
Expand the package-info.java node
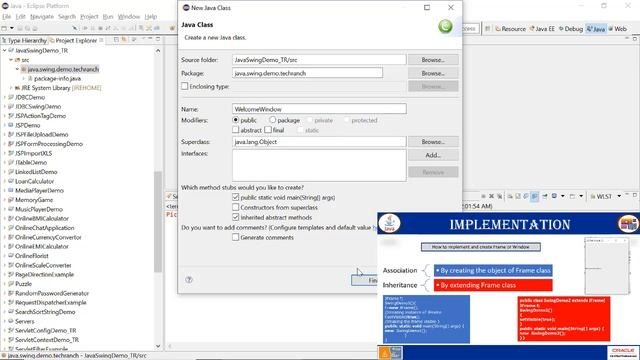24,79
